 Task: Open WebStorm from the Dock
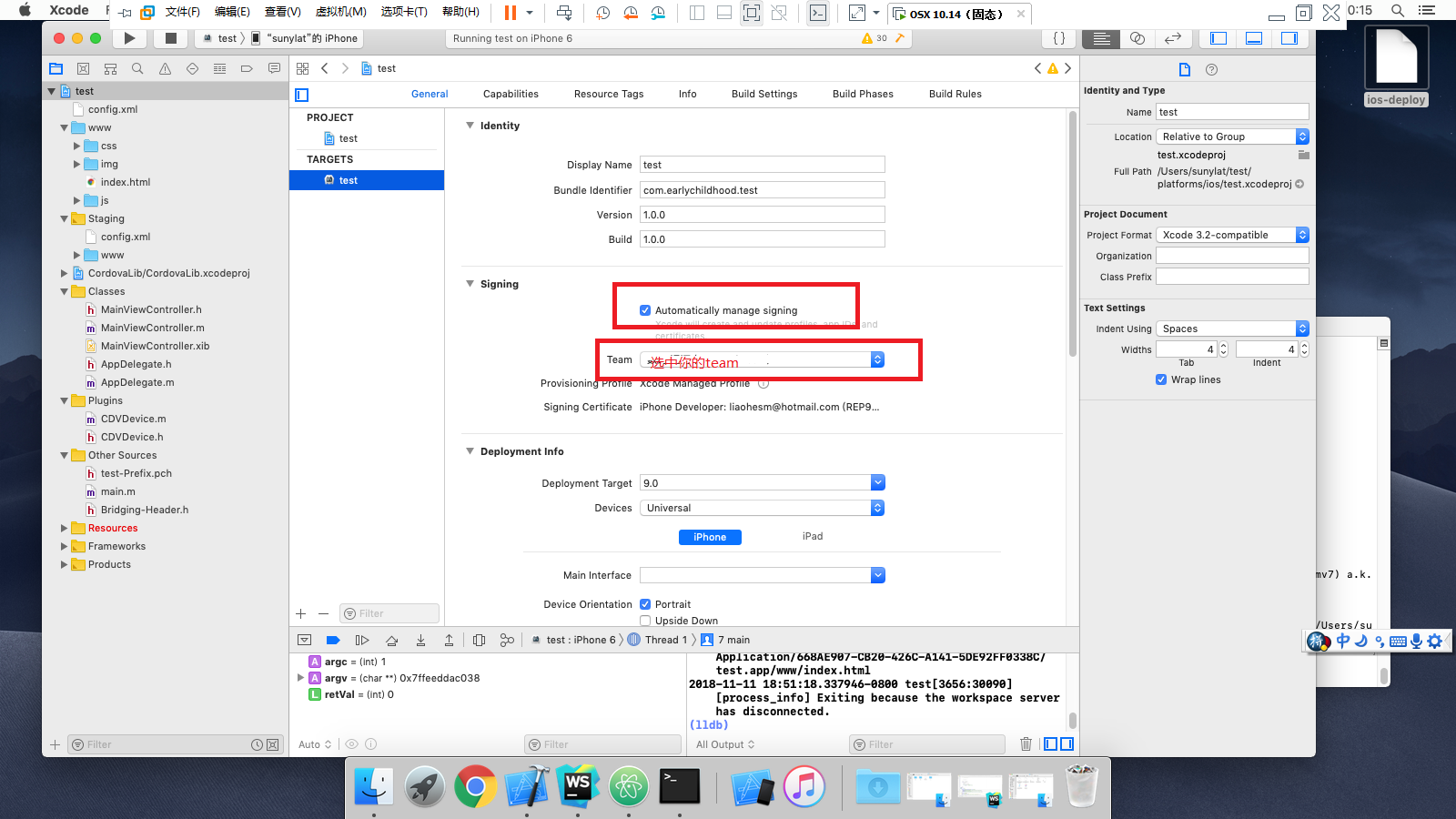578,786
